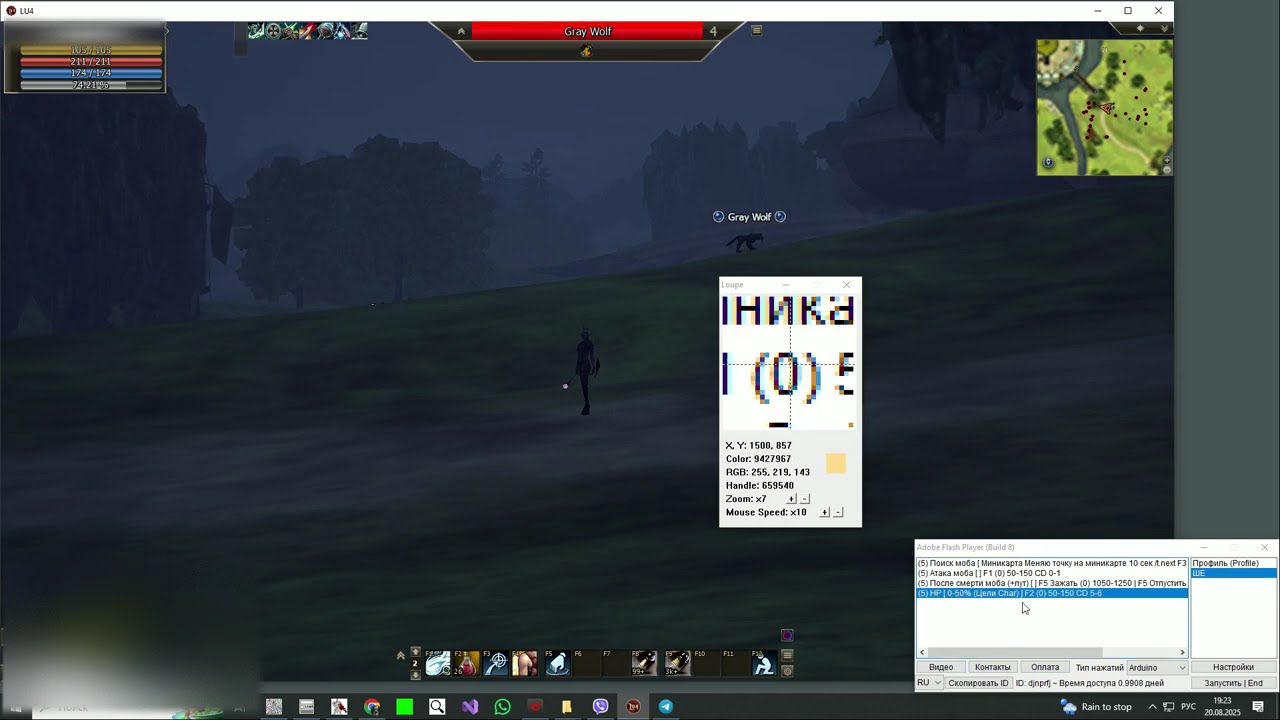This screenshot has width=1280, height=720.
Task: Select the 'После смерти моба' rule row
Action: pos(1052,583)
